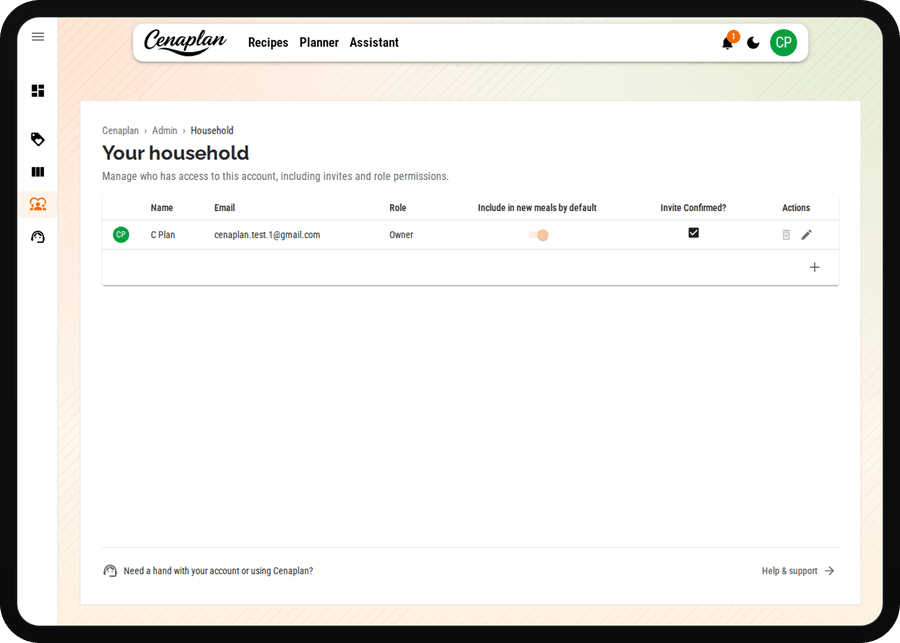This screenshot has height=643, width=900.
Task: Edit member C Plan with pencil icon
Action: point(806,234)
